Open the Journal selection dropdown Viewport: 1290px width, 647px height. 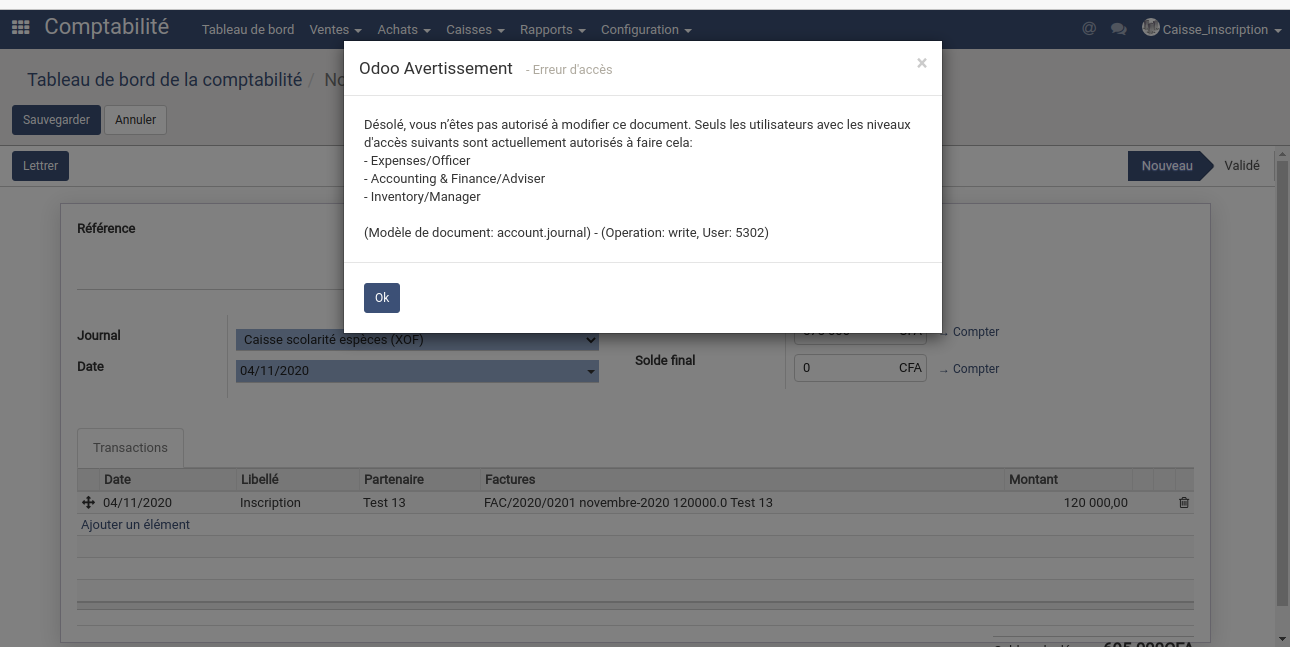tap(417, 340)
